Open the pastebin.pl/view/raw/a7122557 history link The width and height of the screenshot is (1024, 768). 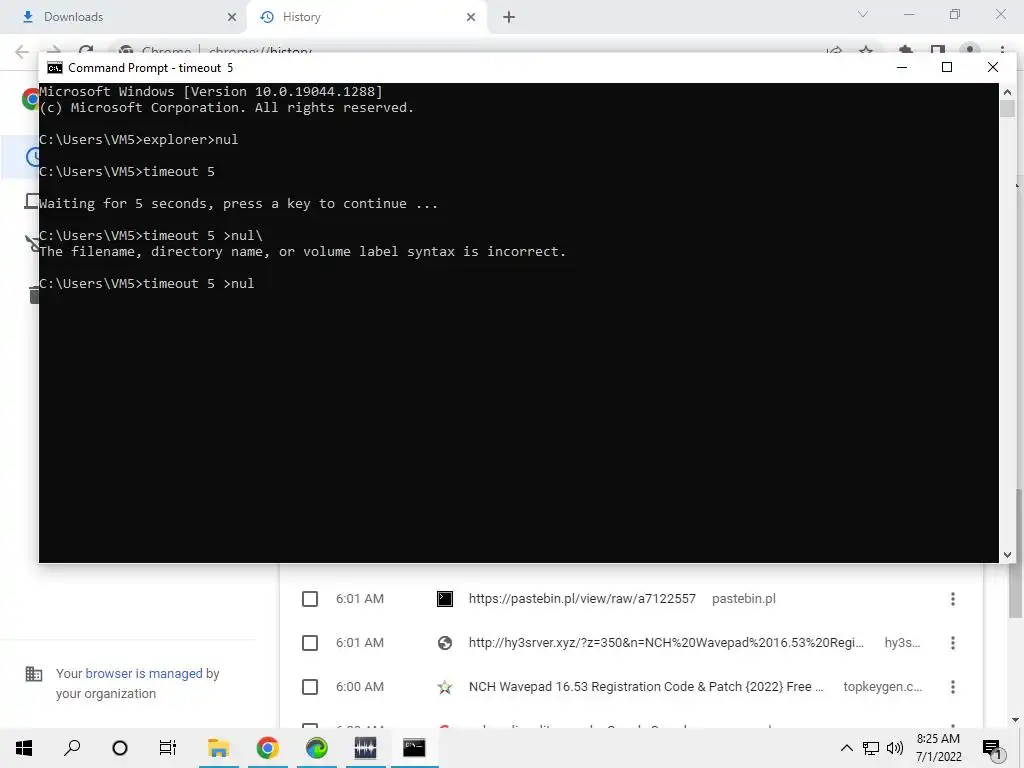click(582, 599)
